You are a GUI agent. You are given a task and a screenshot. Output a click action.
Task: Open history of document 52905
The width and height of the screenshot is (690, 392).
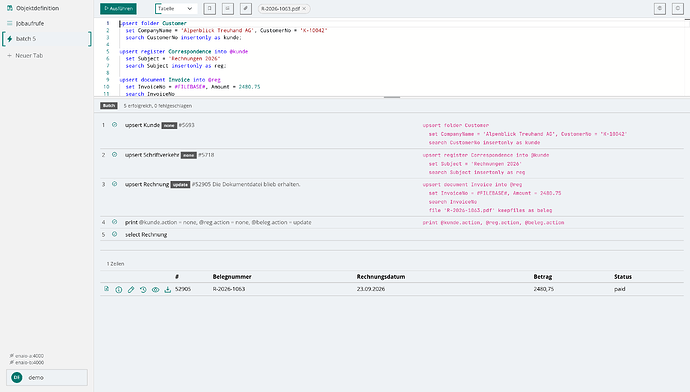pos(143,289)
